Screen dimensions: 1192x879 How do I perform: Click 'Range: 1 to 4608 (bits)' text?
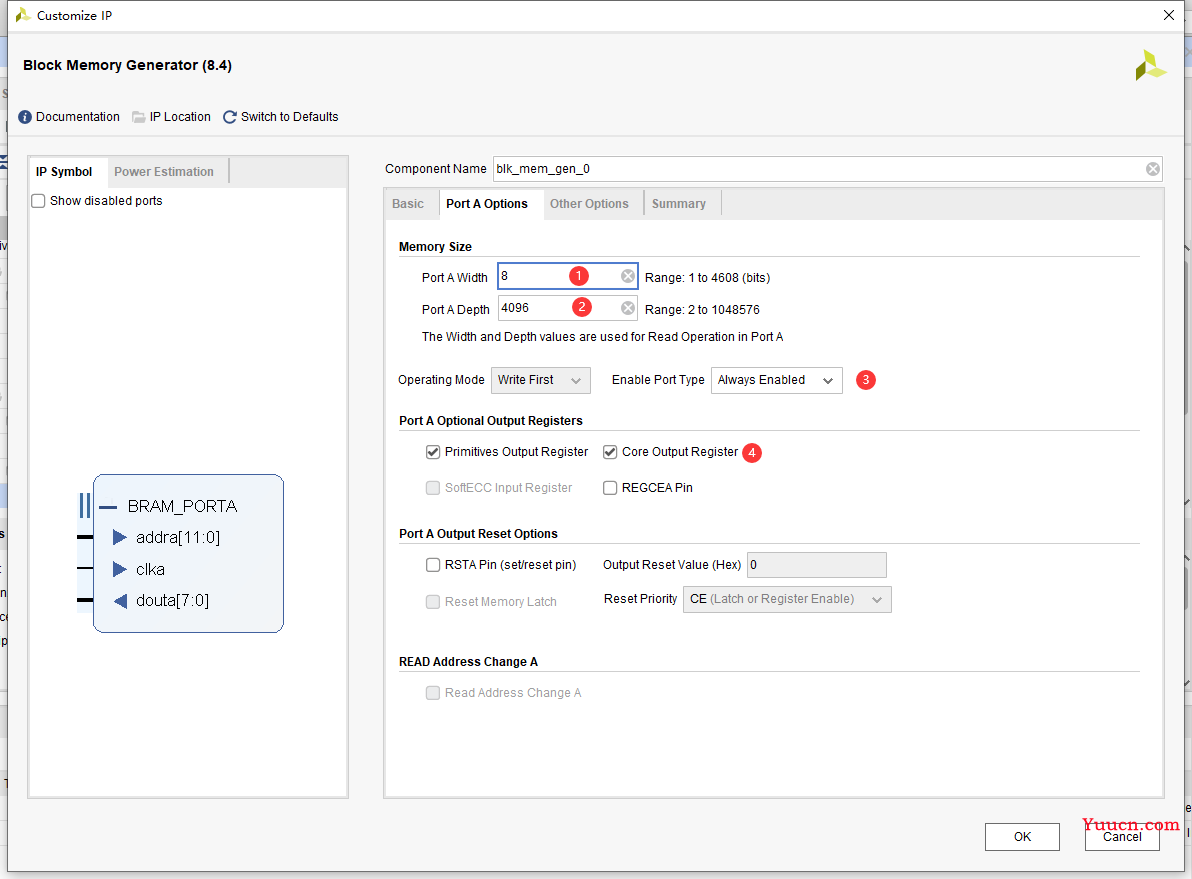click(707, 278)
